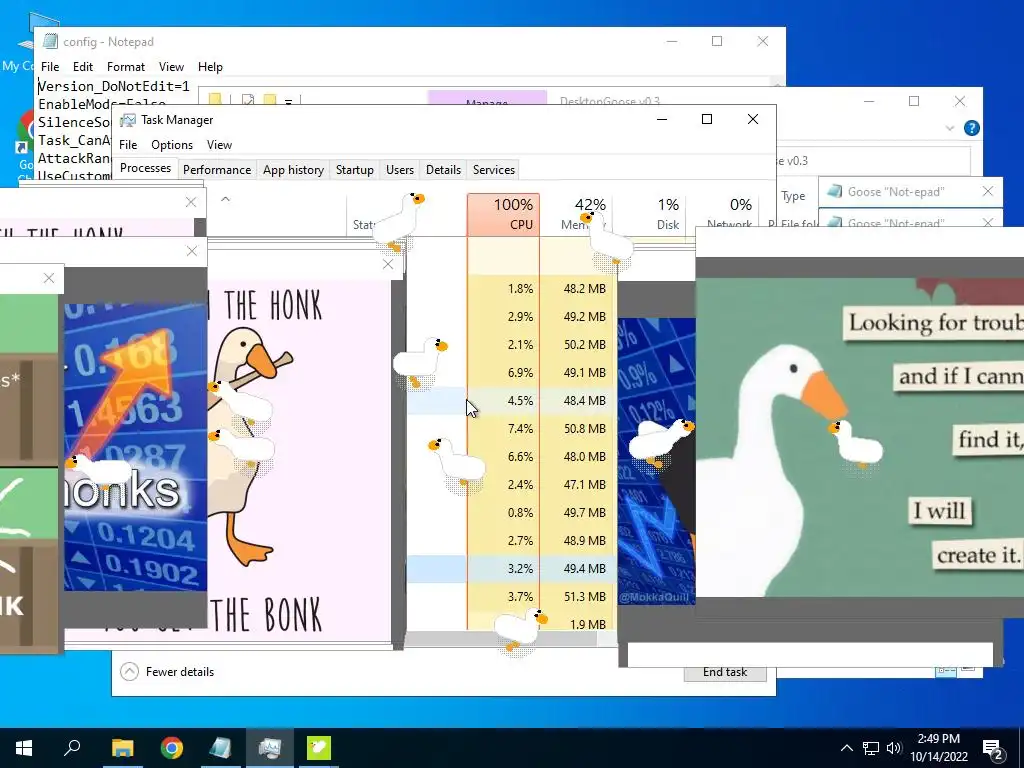Screen dimensions: 1024x768
Task: Click the End task button
Action: [725, 673]
